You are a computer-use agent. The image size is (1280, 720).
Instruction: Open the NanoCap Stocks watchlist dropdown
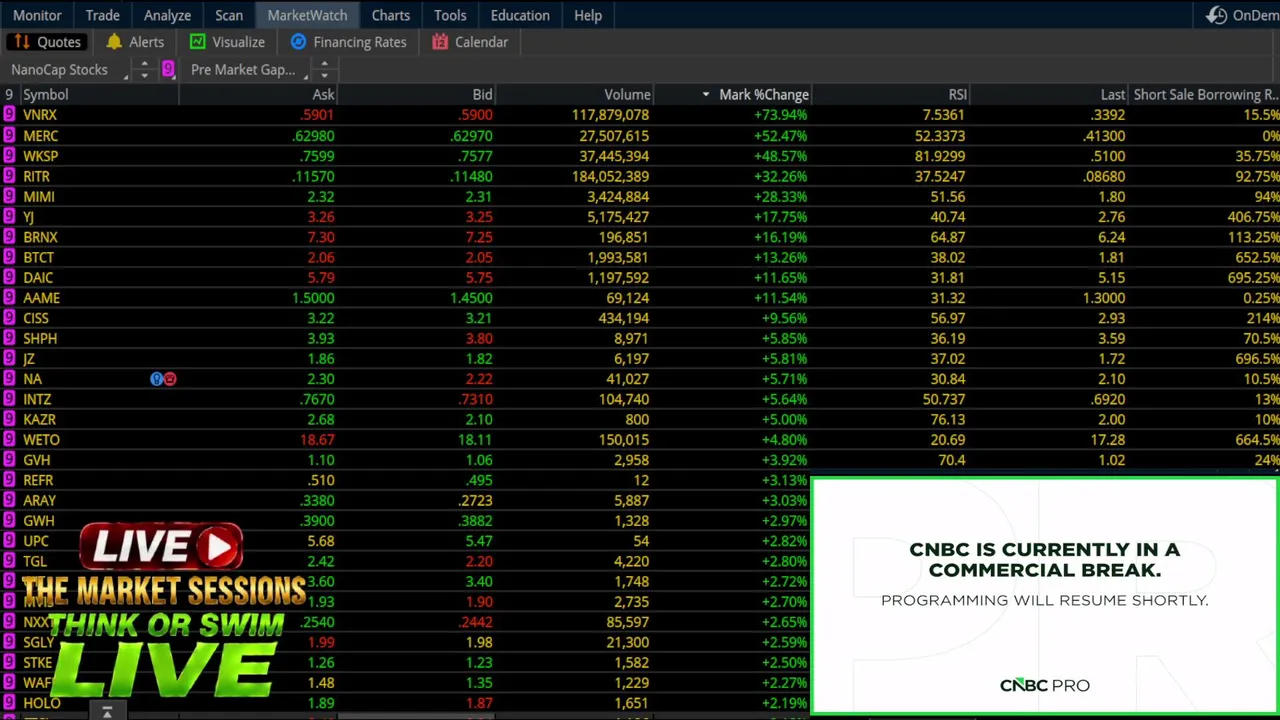[x=67, y=69]
